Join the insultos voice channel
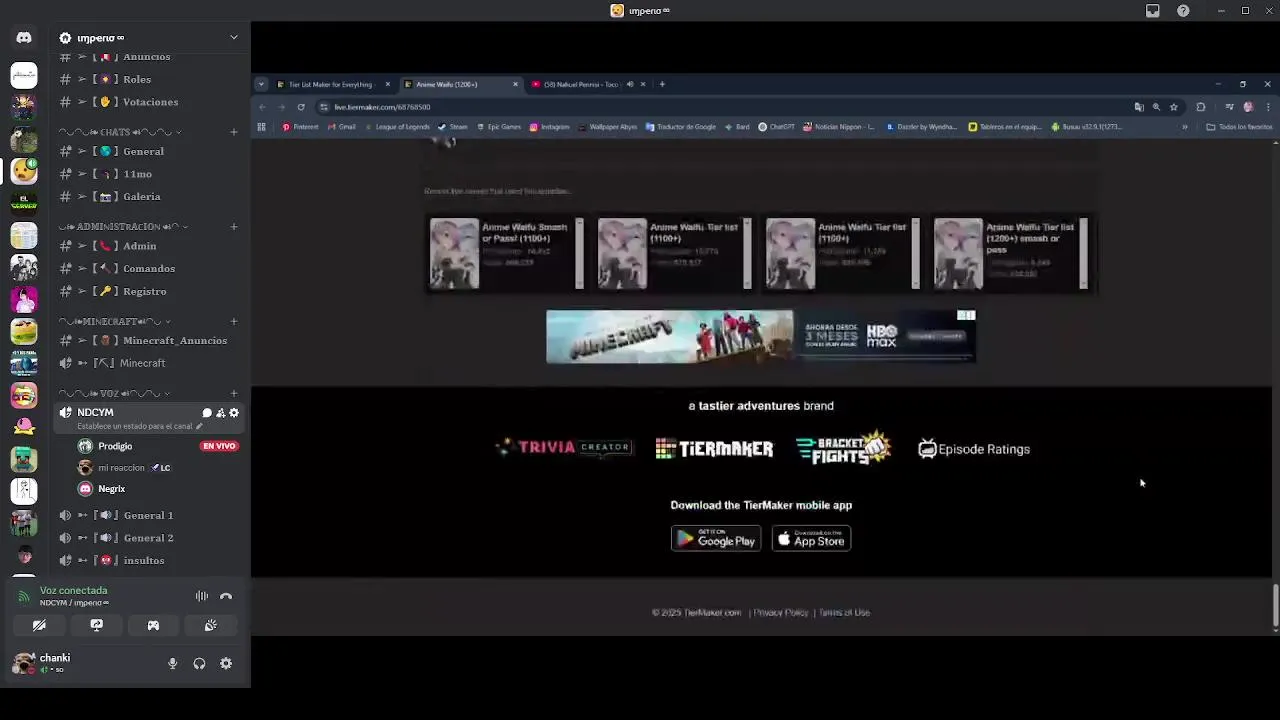This screenshot has width=1280, height=720. (x=150, y=561)
